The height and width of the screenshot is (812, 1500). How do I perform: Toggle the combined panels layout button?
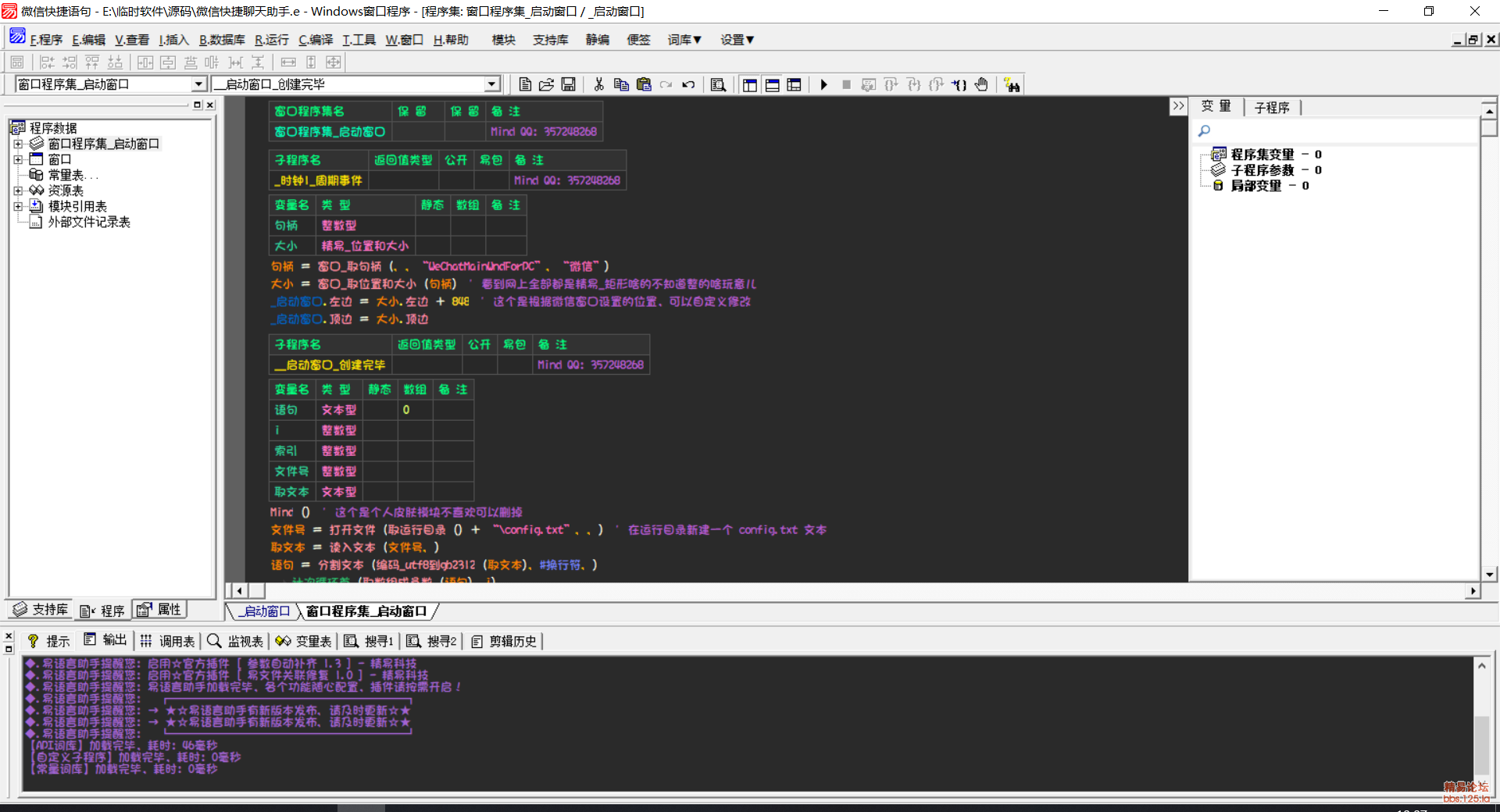[794, 84]
